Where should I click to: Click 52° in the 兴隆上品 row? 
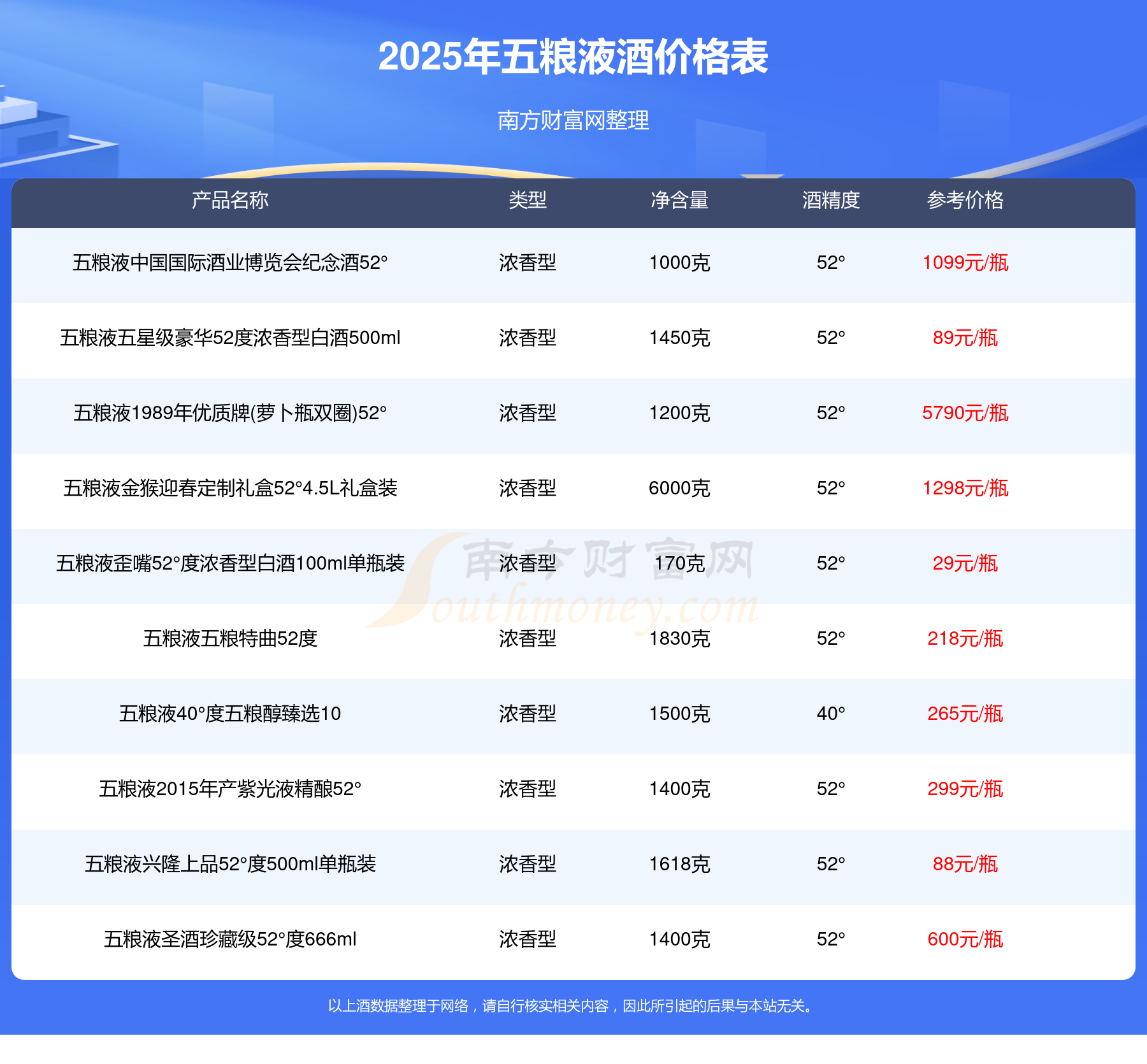tap(831, 864)
